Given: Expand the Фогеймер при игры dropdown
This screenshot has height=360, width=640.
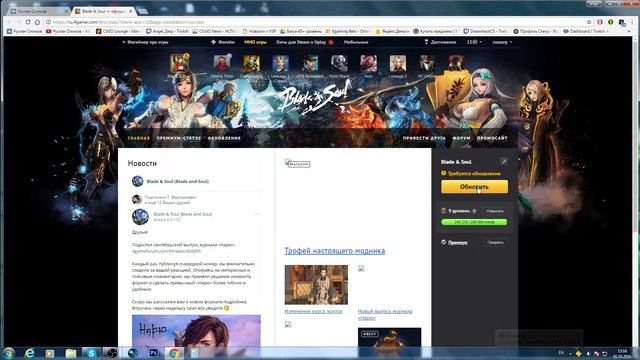Looking at the screenshot, I should click(145, 42).
